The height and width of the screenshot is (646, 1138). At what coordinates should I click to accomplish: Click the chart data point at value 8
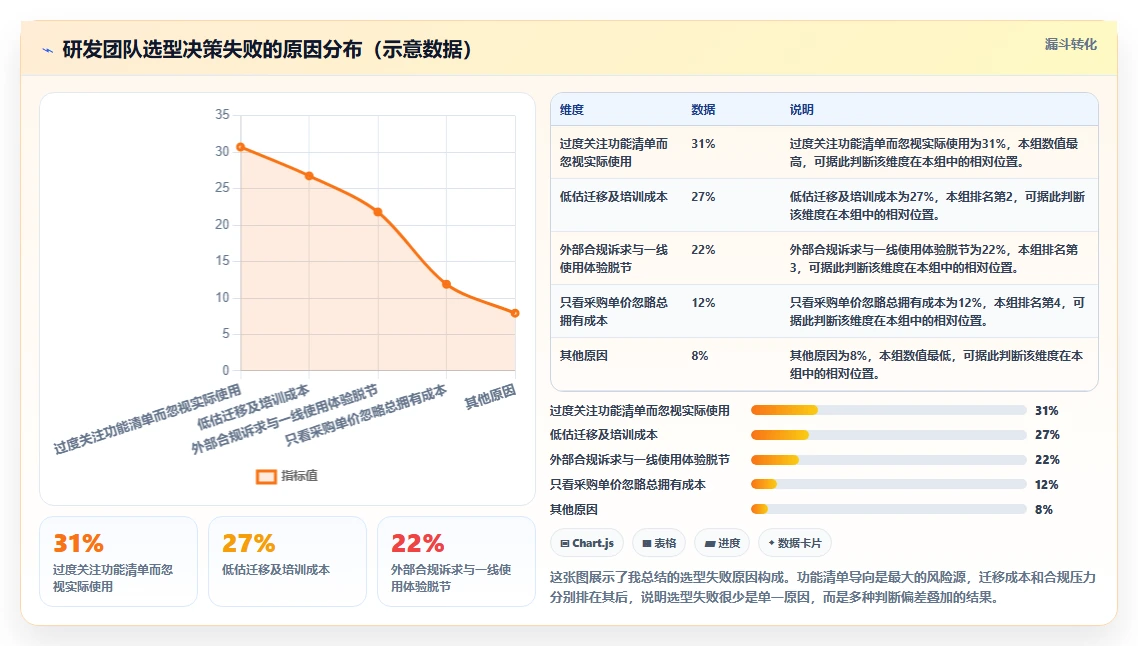point(515,314)
